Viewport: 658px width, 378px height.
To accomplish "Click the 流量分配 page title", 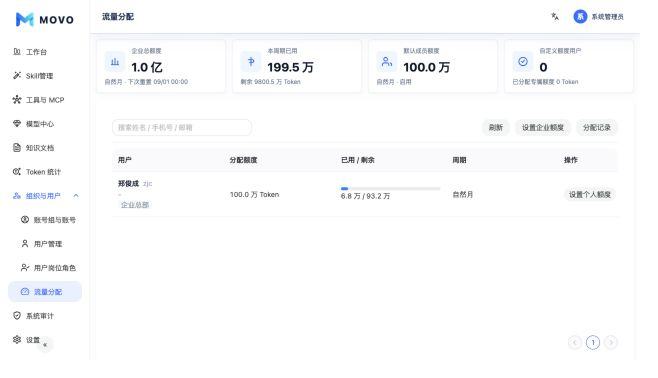I will (x=118, y=16).
